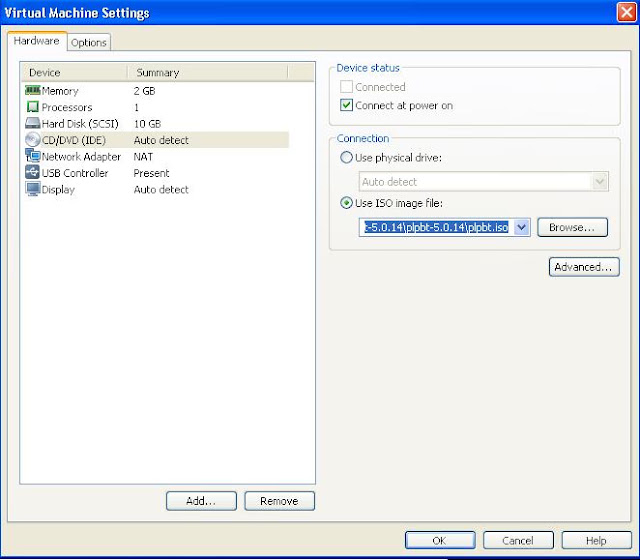Toggle the Connected checkbox
640x560 pixels.
pos(346,87)
